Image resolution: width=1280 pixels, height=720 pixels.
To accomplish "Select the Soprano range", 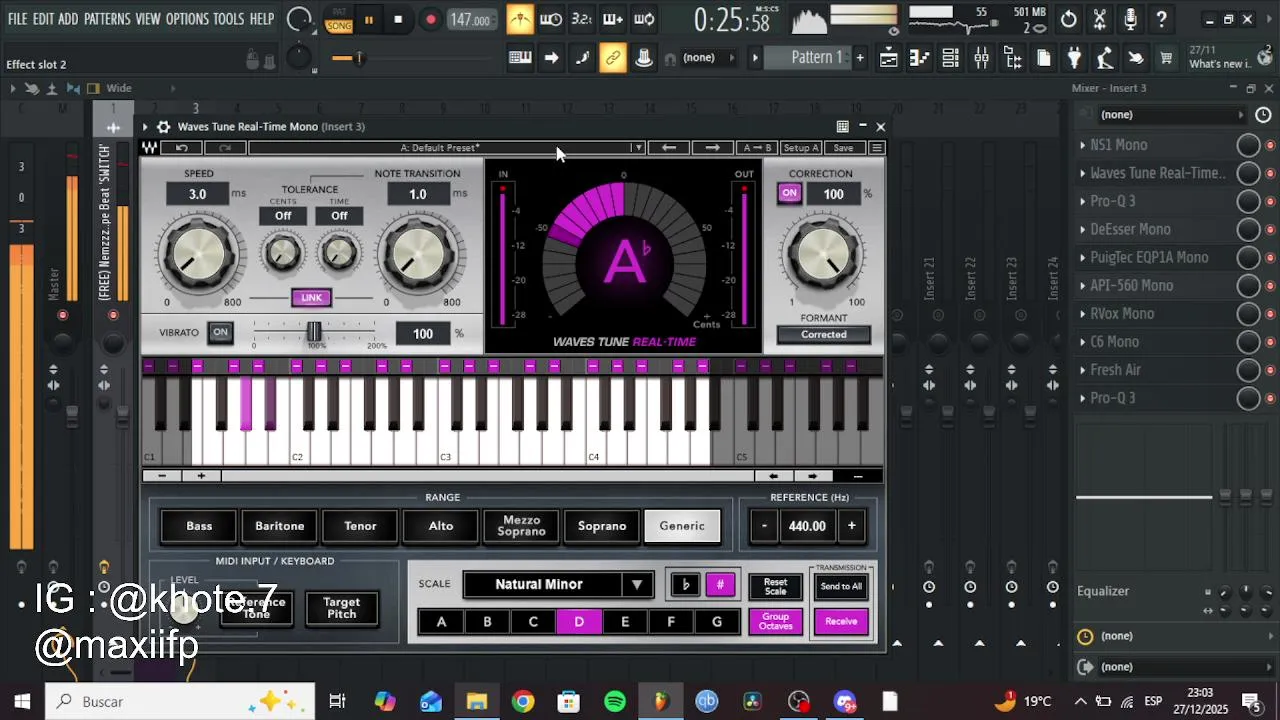I will tap(602, 526).
